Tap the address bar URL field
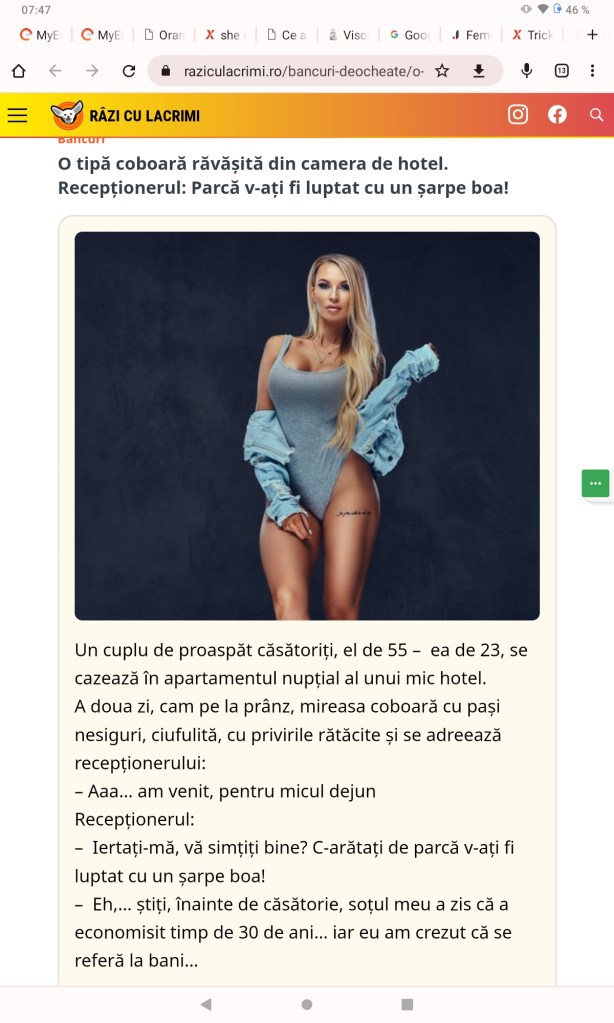Image resolution: width=614 pixels, height=1023 pixels. pyautogui.click(x=304, y=71)
